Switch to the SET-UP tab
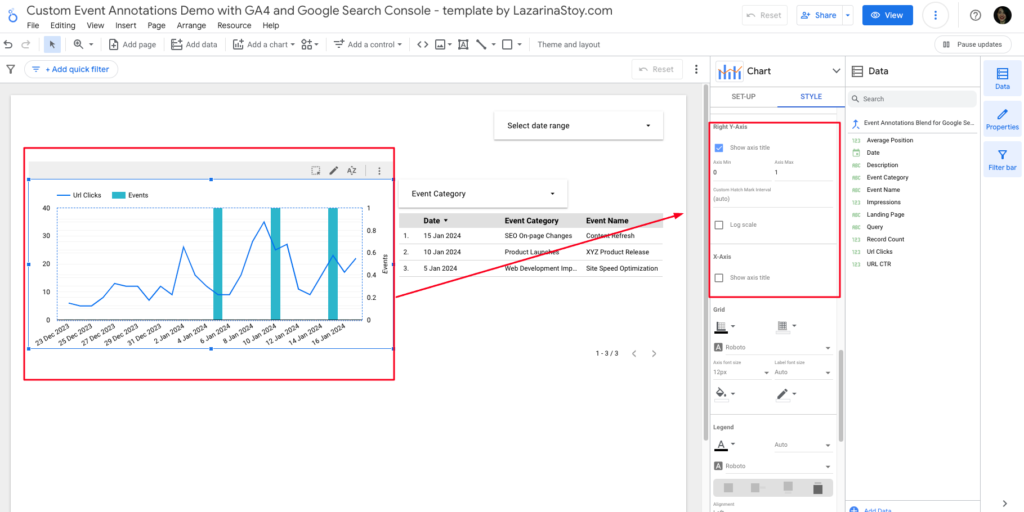This screenshot has height=512, width=1024. tap(743, 97)
